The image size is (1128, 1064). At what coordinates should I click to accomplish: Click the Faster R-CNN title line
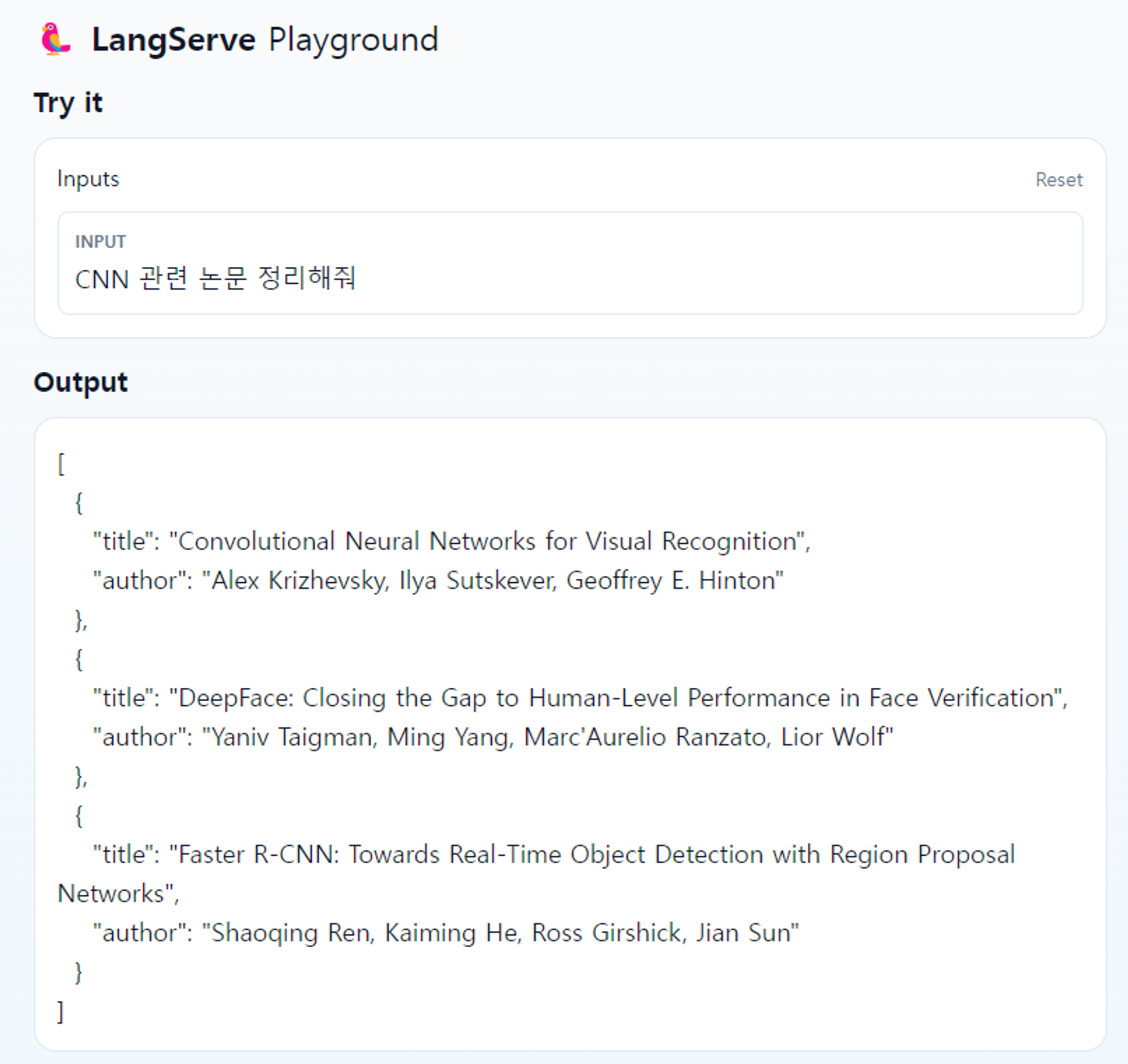click(553, 855)
